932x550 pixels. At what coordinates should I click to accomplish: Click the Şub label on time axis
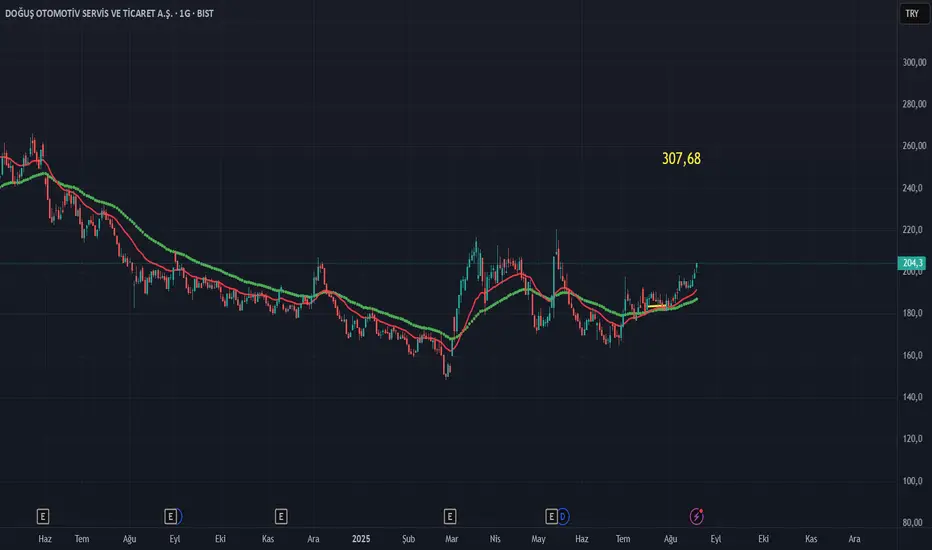coord(408,537)
